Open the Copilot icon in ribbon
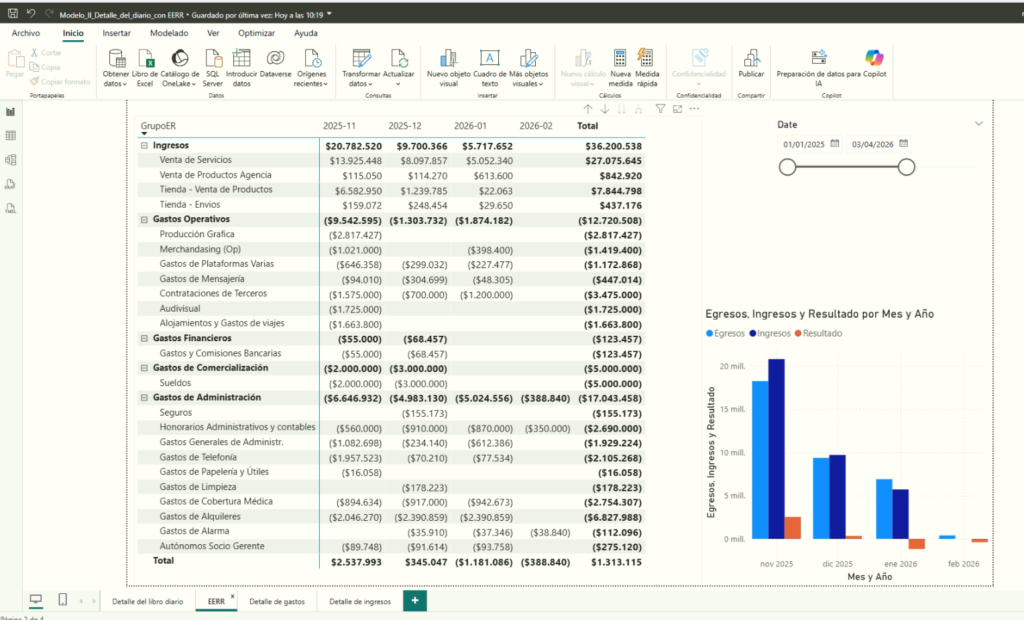 click(x=875, y=58)
